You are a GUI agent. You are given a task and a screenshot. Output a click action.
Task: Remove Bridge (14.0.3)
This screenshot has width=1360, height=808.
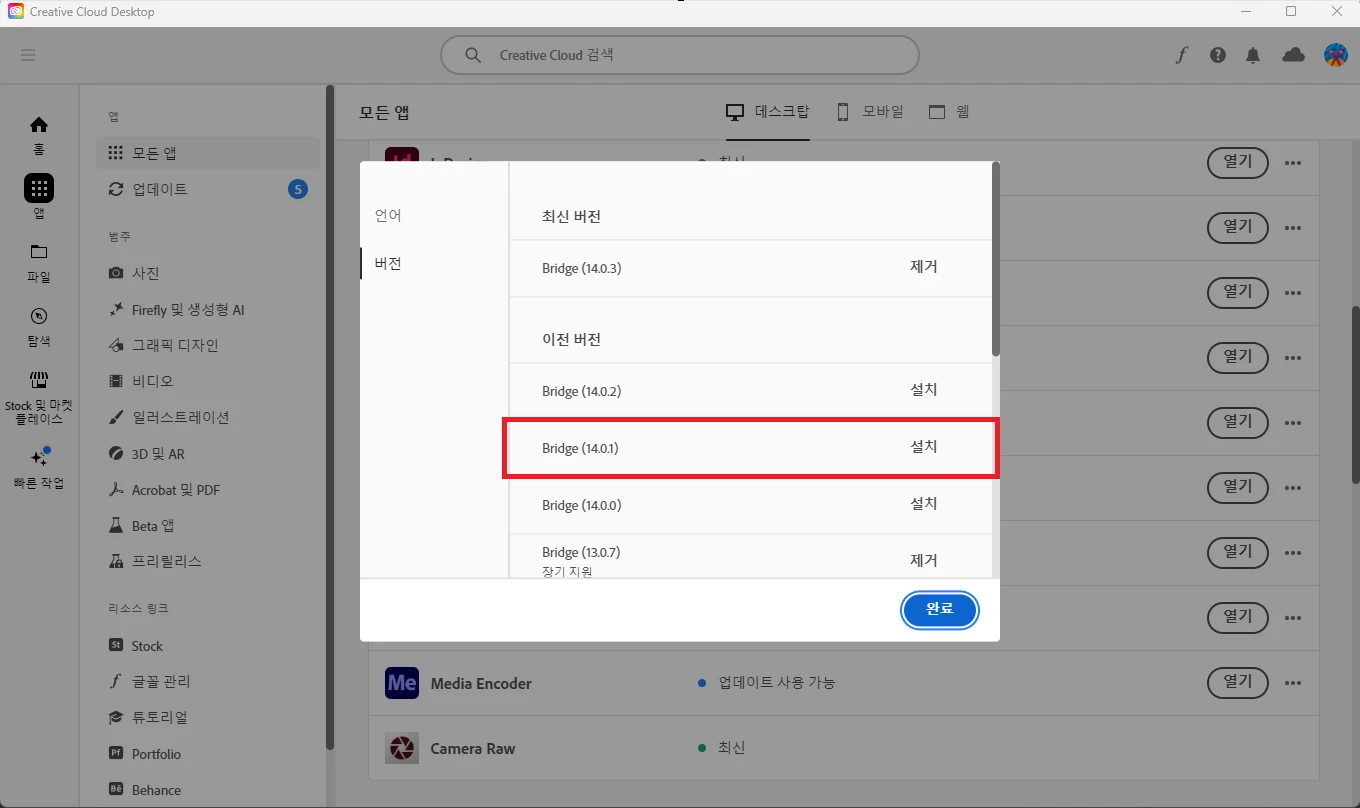click(924, 267)
